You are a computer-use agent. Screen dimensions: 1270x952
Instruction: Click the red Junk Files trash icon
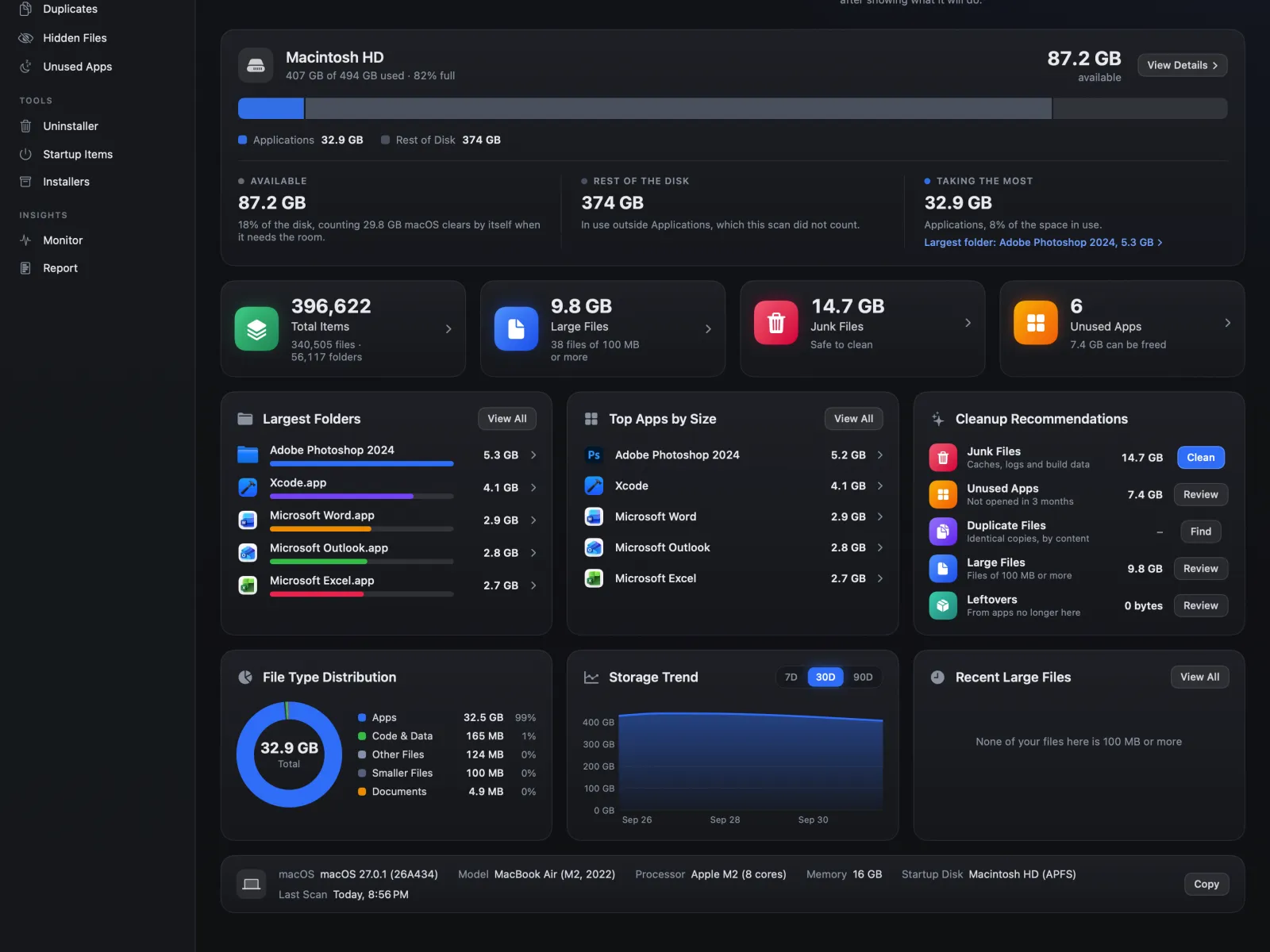[775, 323]
